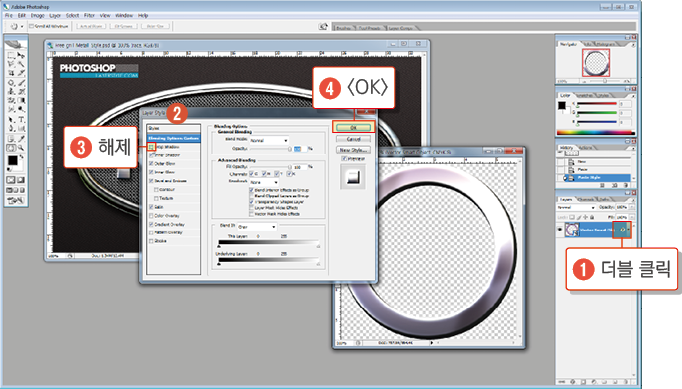Click the switch foreground/background colors arrow

click(21, 156)
